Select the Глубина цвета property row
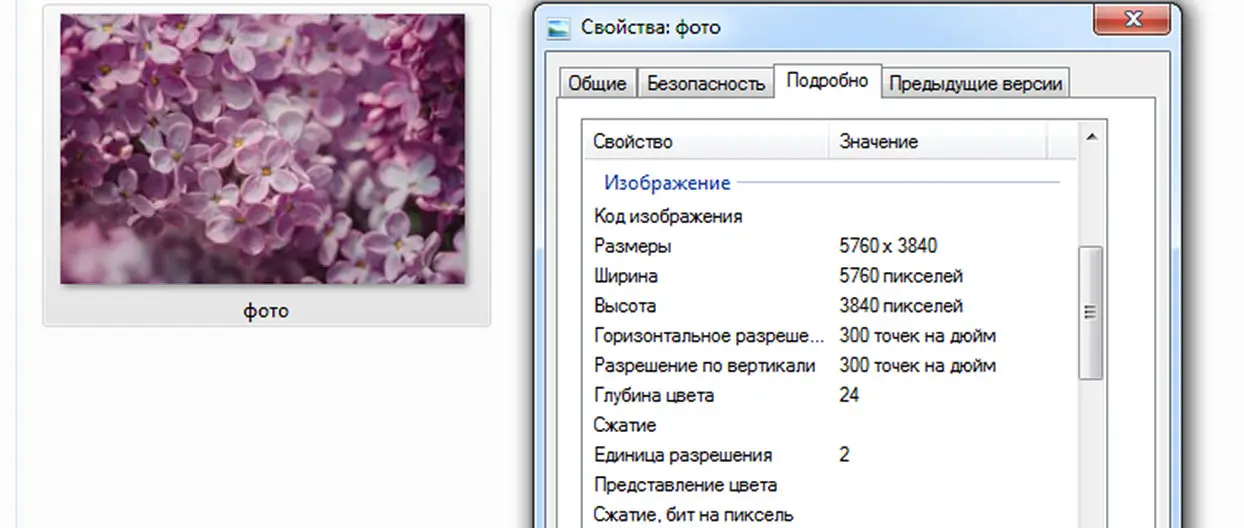 (654, 396)
